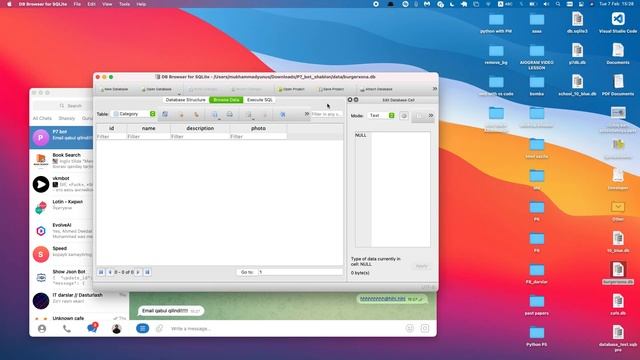The image size is (640, 360).
Task: Click the Telegram Calls phone icon
Action: point(67,329)
